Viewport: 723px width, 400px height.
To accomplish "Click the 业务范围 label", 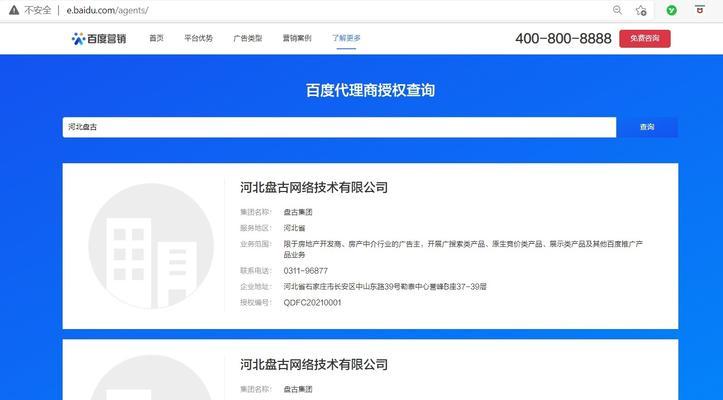I will (255, 244).
